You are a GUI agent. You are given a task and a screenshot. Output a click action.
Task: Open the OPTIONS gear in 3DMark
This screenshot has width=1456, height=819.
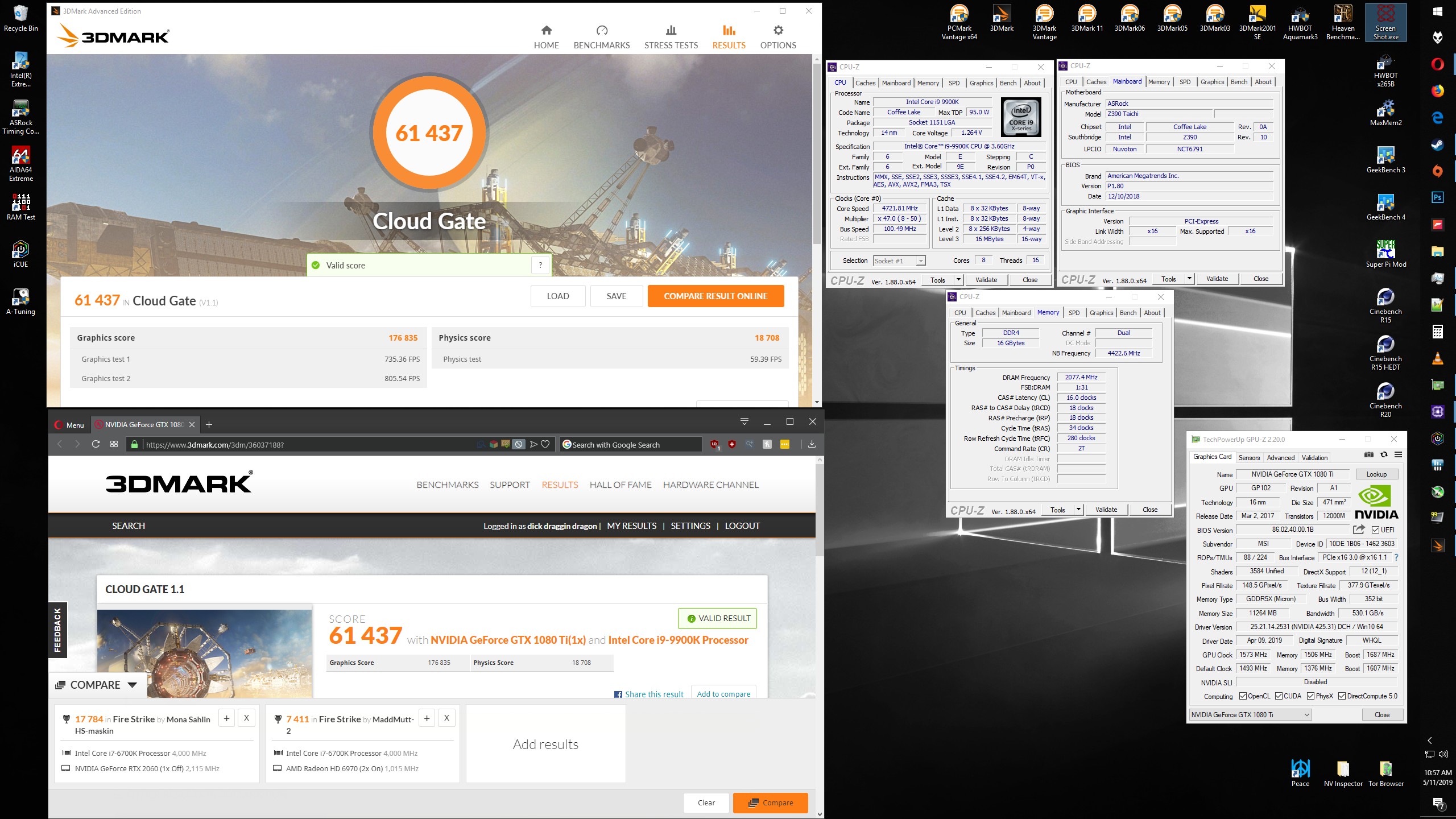coord(778,37)
